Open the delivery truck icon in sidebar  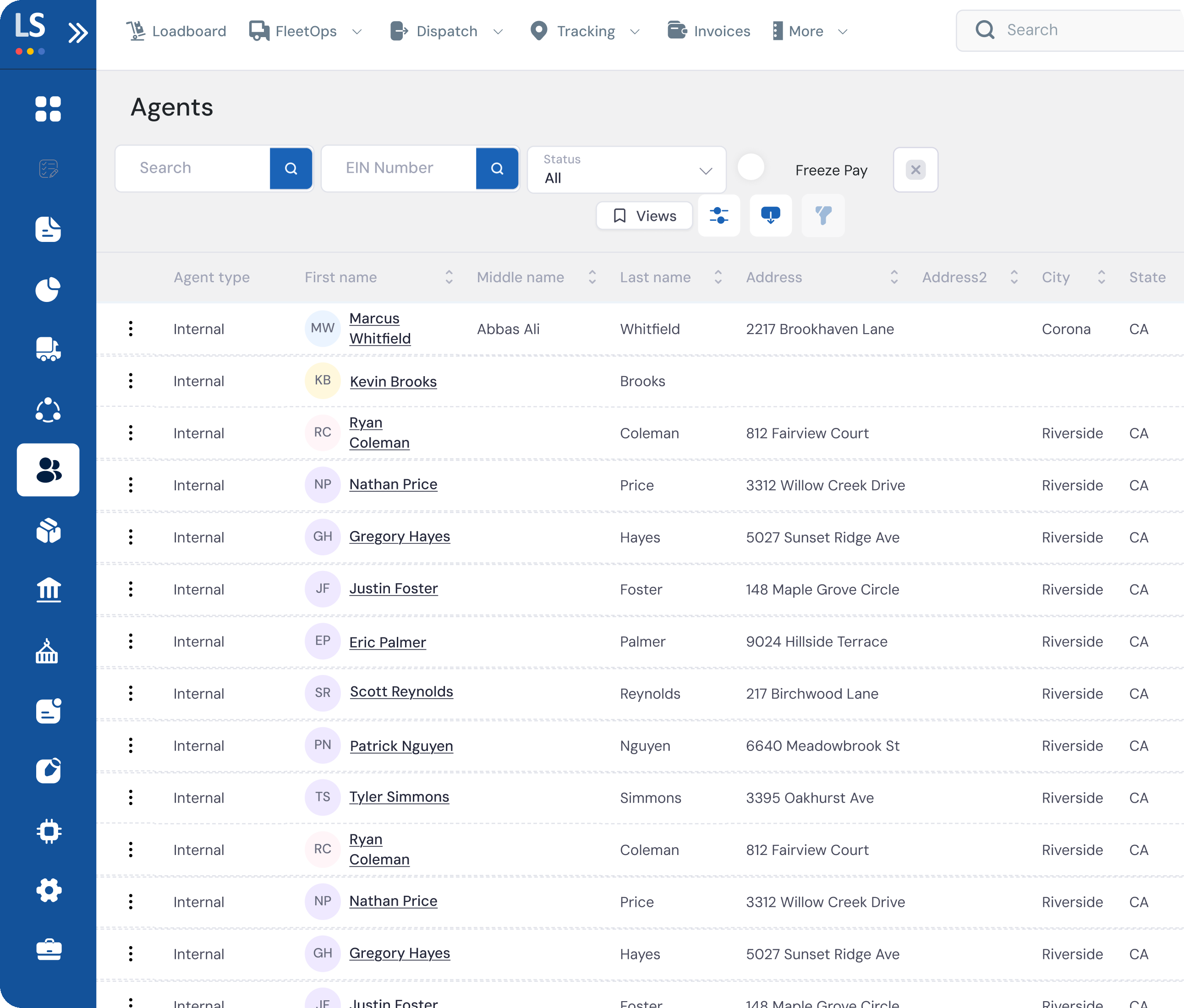48,349
